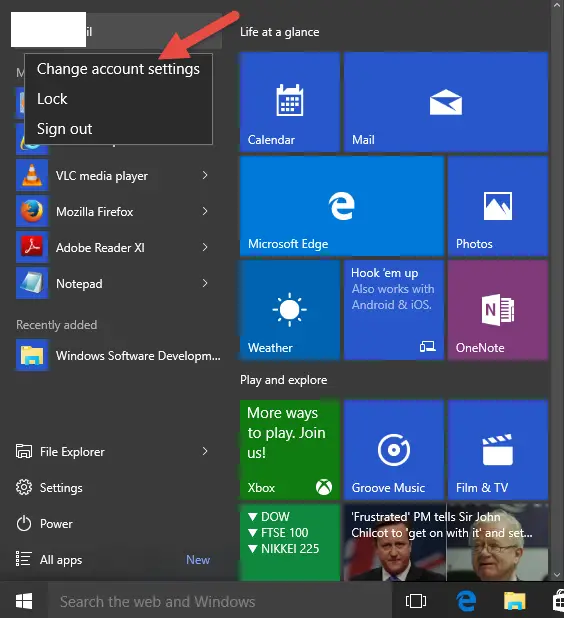This screenshot has width=564, height=618.
Task: Click the Play and explore group title
Action: point(283,380)
